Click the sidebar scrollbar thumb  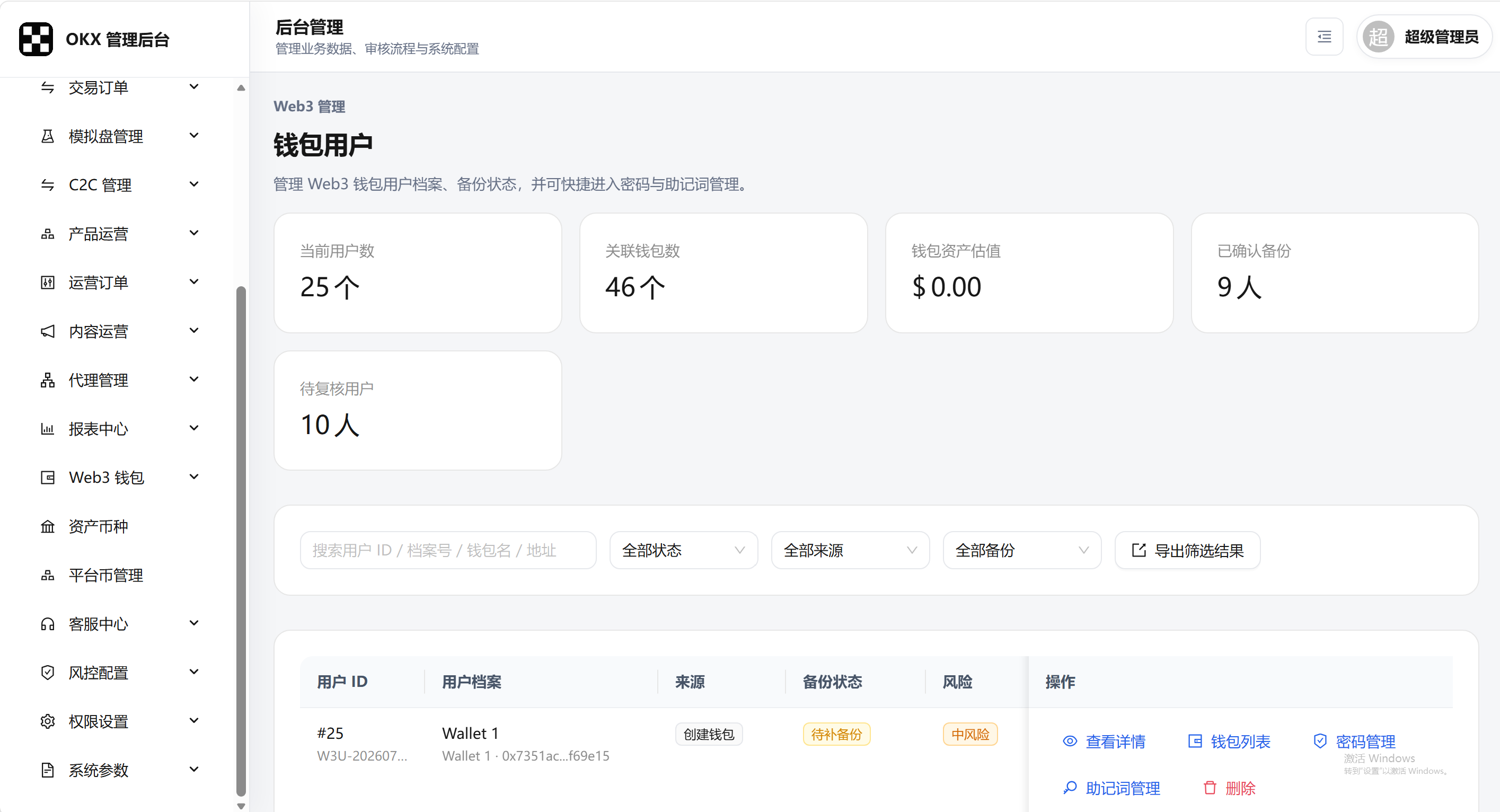click(241, 541)
